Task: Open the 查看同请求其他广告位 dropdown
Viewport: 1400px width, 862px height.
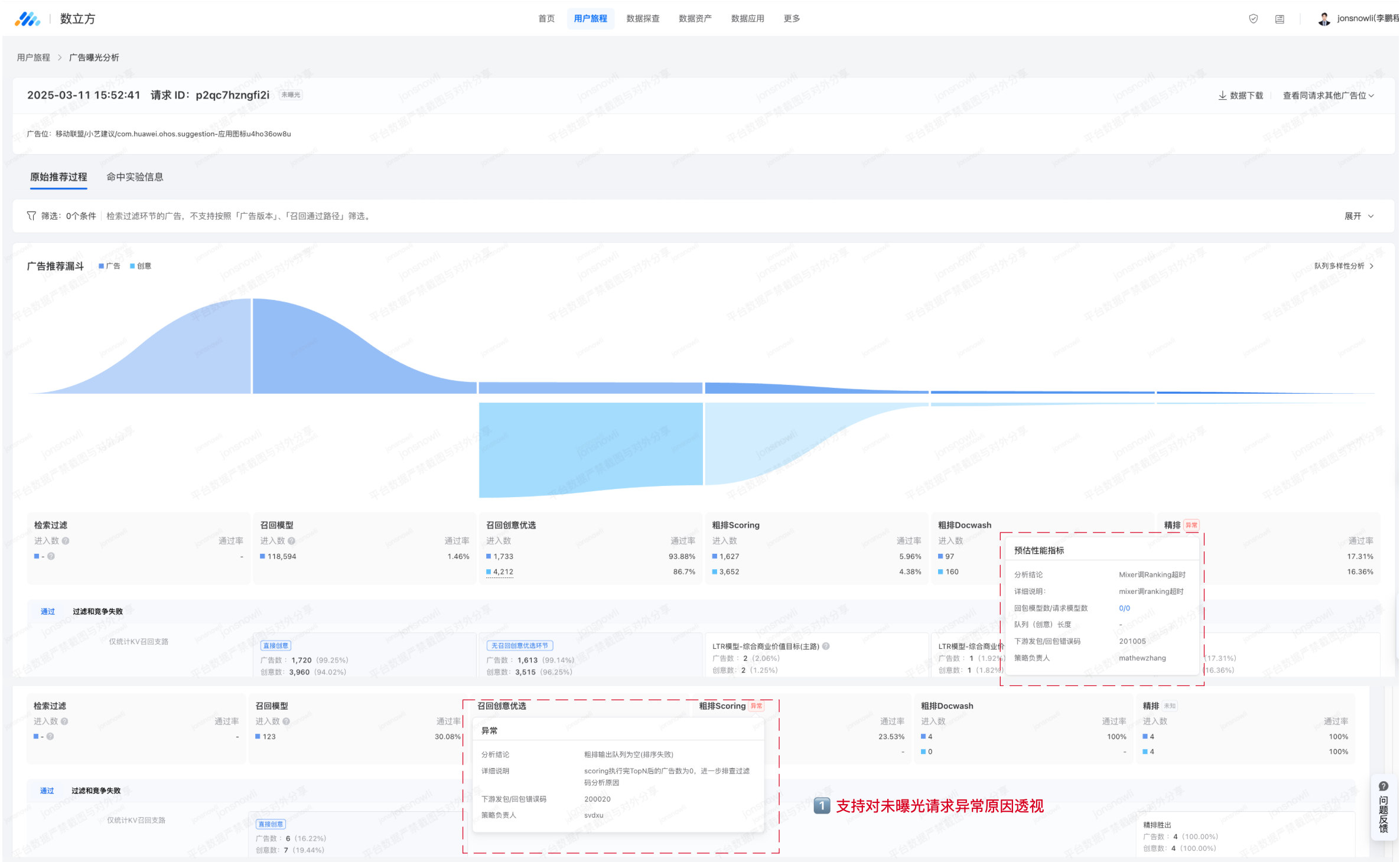Action: [1328, 96]
